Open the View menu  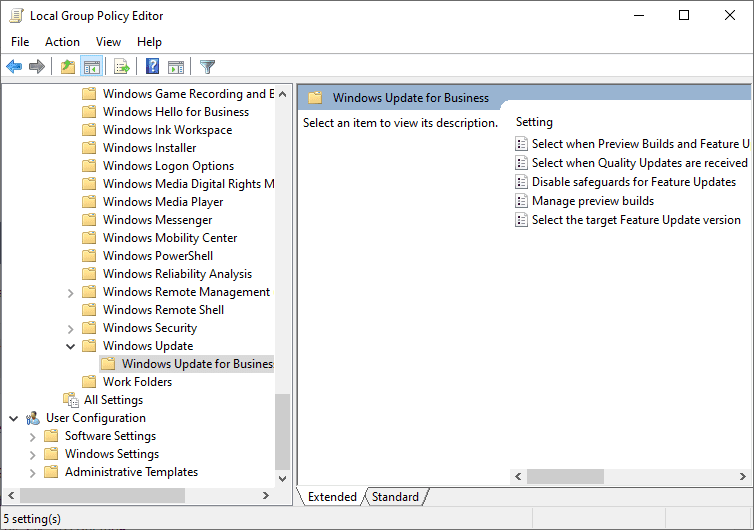108,42
